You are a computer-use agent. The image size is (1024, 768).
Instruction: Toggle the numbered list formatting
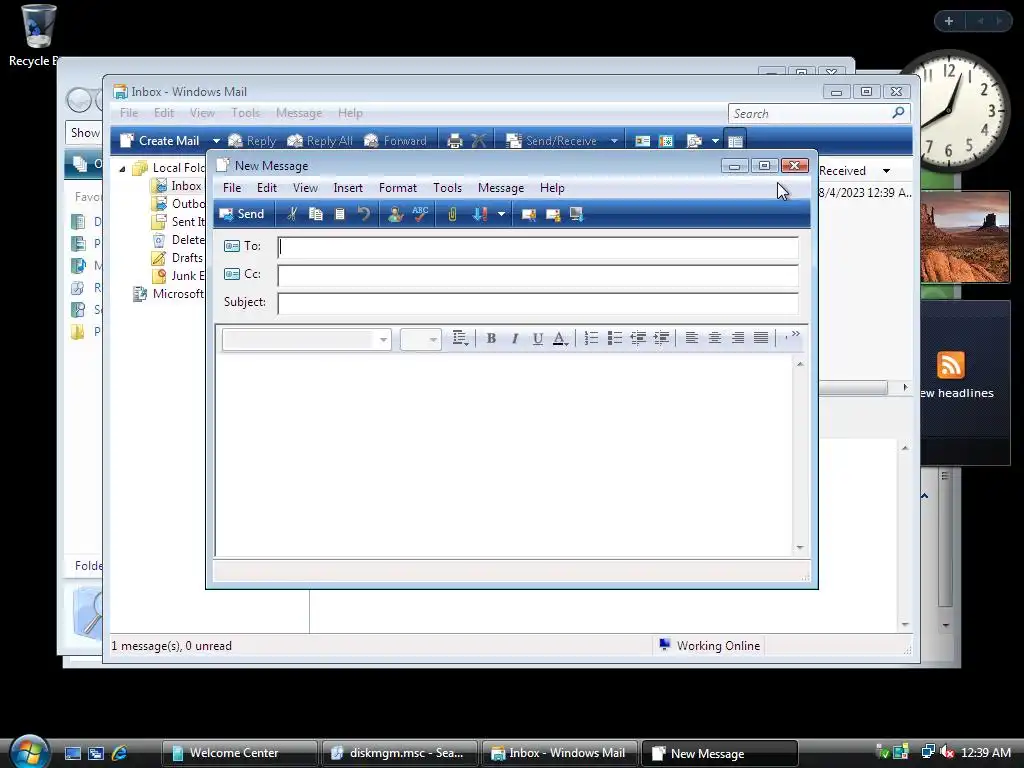click(x=591, y=338)
